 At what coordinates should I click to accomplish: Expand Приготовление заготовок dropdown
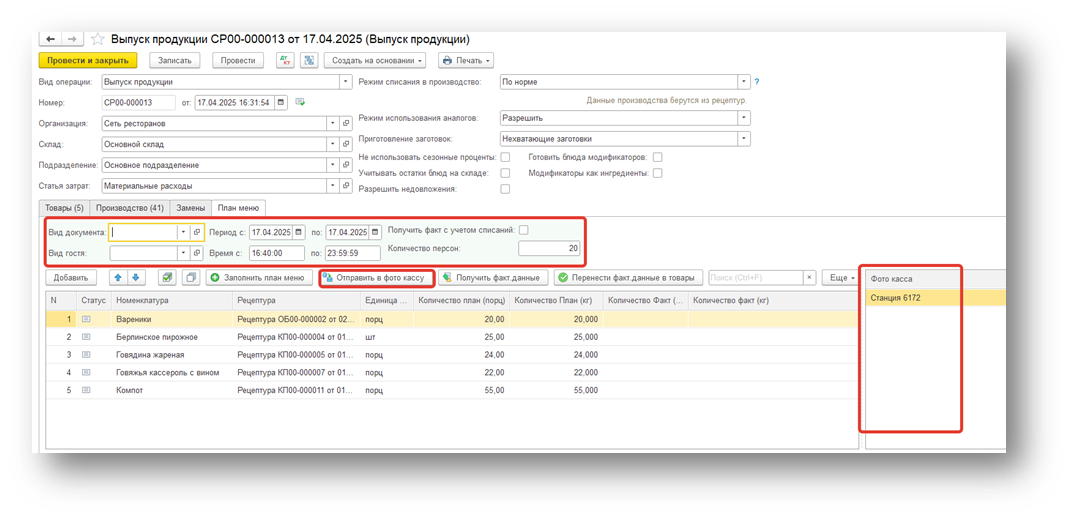(744, 139)
